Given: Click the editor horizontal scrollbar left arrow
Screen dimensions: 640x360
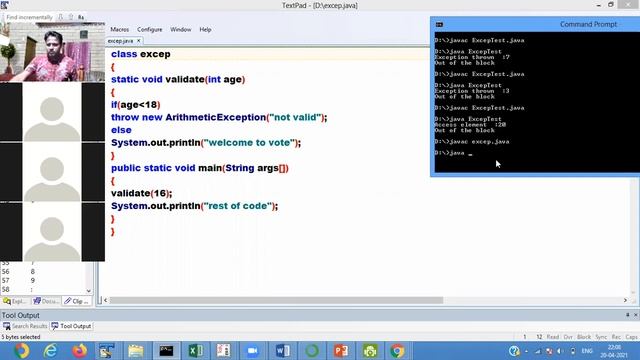Looking at the screenshot, I should 105,300.
